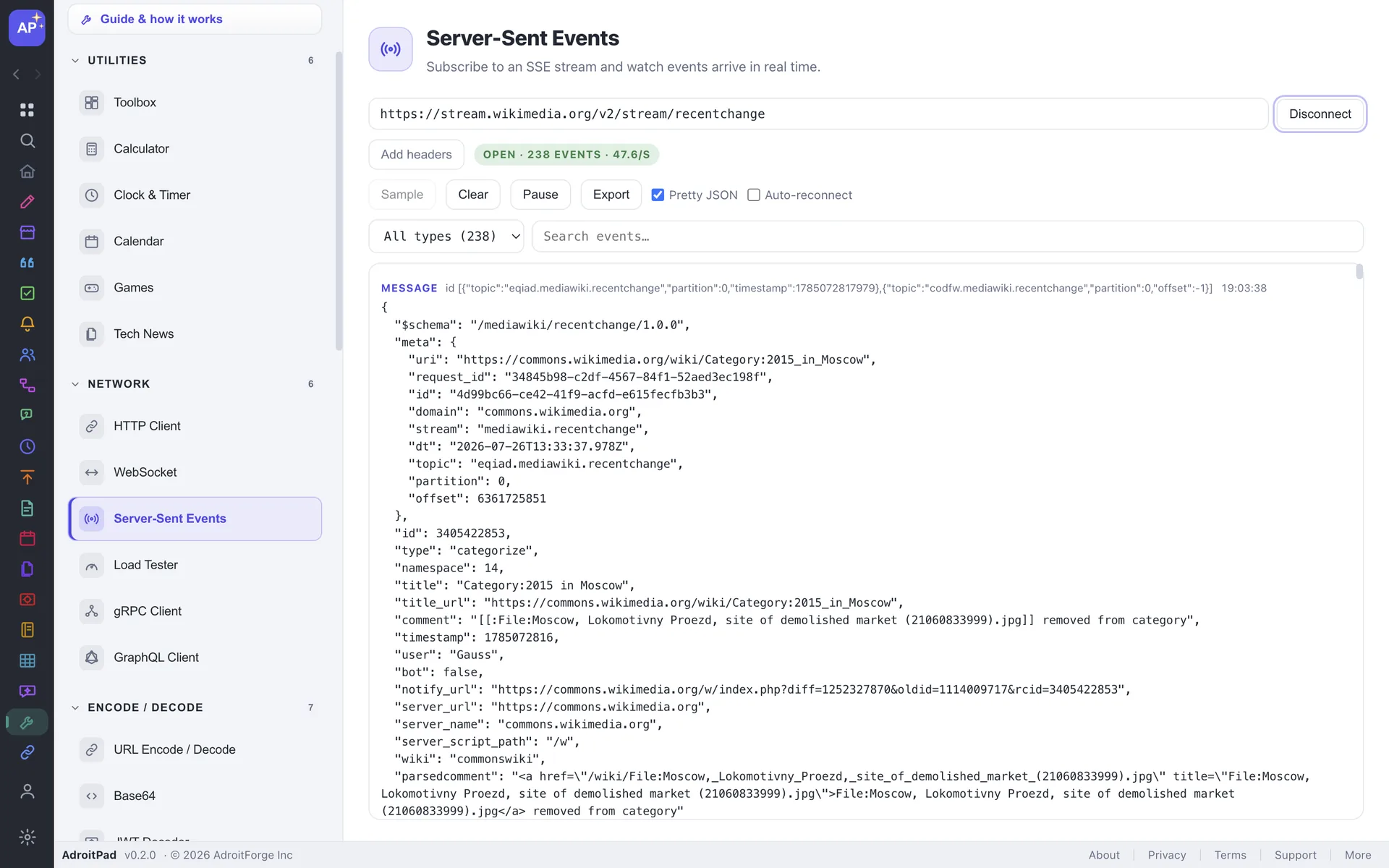Screen dimensions: 1389x868
Task: Select the pink pencil icon in rail
Action: [27, 202]
